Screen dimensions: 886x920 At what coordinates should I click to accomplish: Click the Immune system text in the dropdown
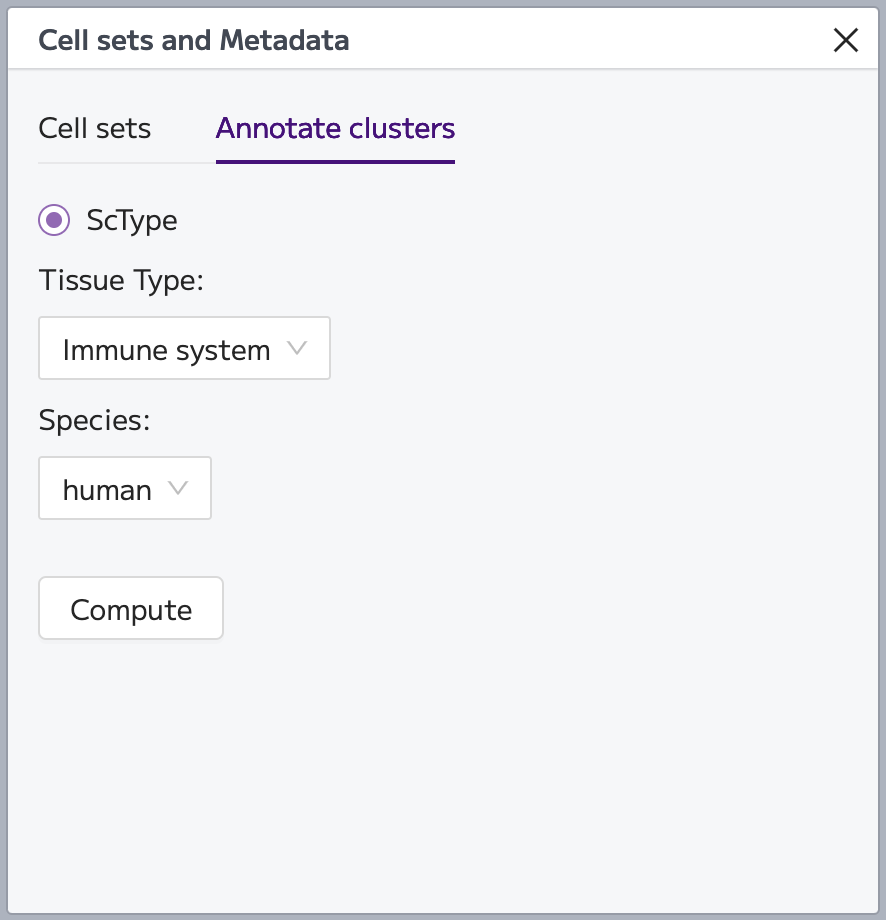(167, 350)
